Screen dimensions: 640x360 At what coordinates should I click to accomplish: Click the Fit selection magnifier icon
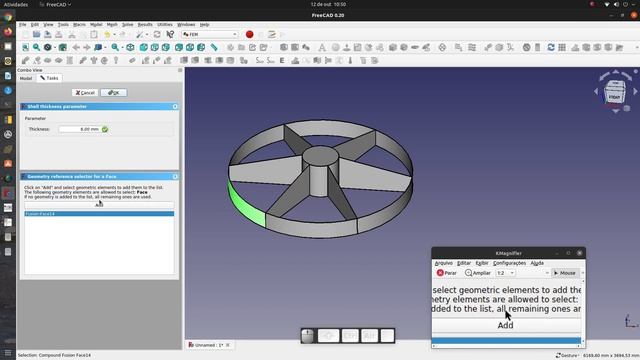pyautogui.click(x=36, y=48)
